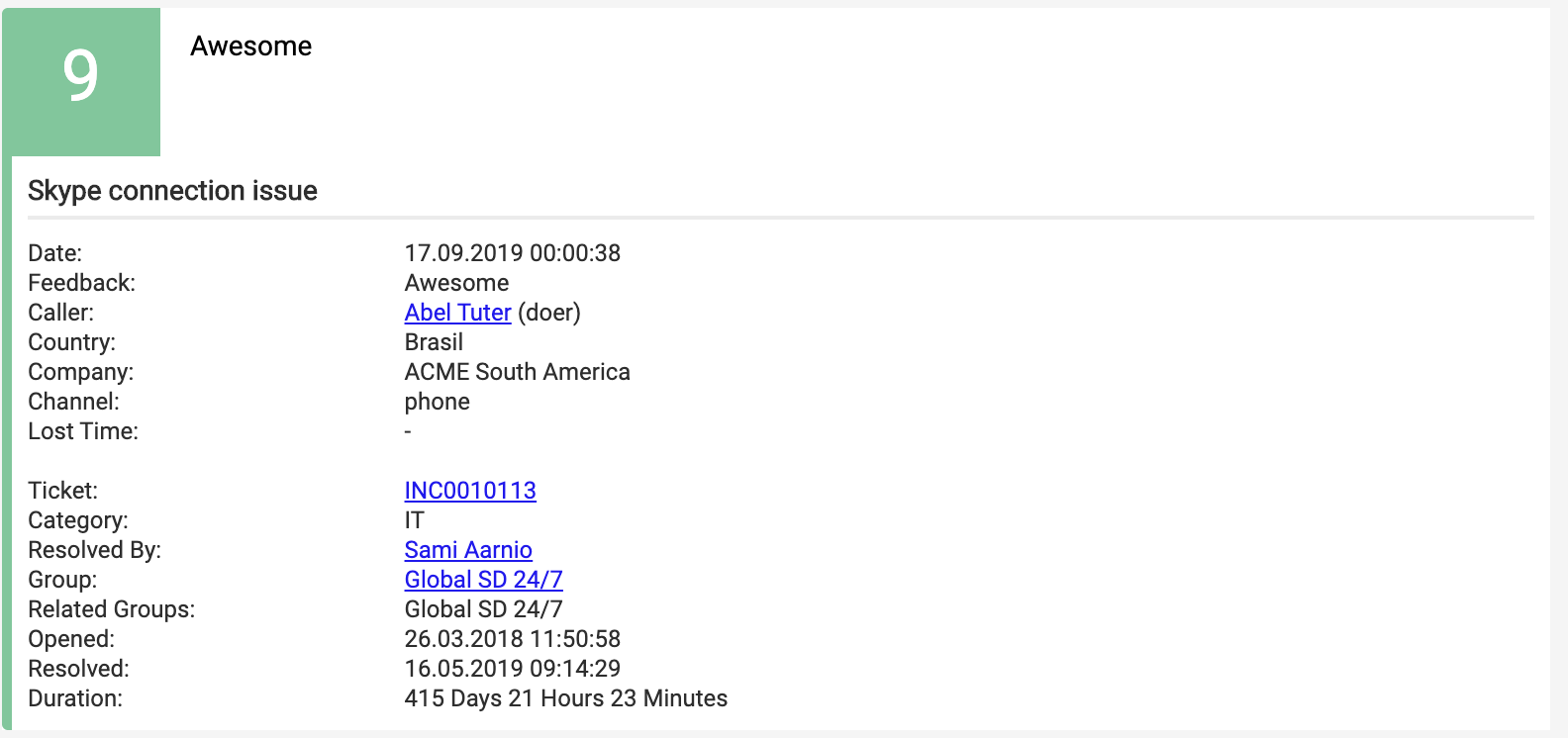Click the Channel value phone
The height and width of the screenshot is (738, 1568).
[437, 402]
